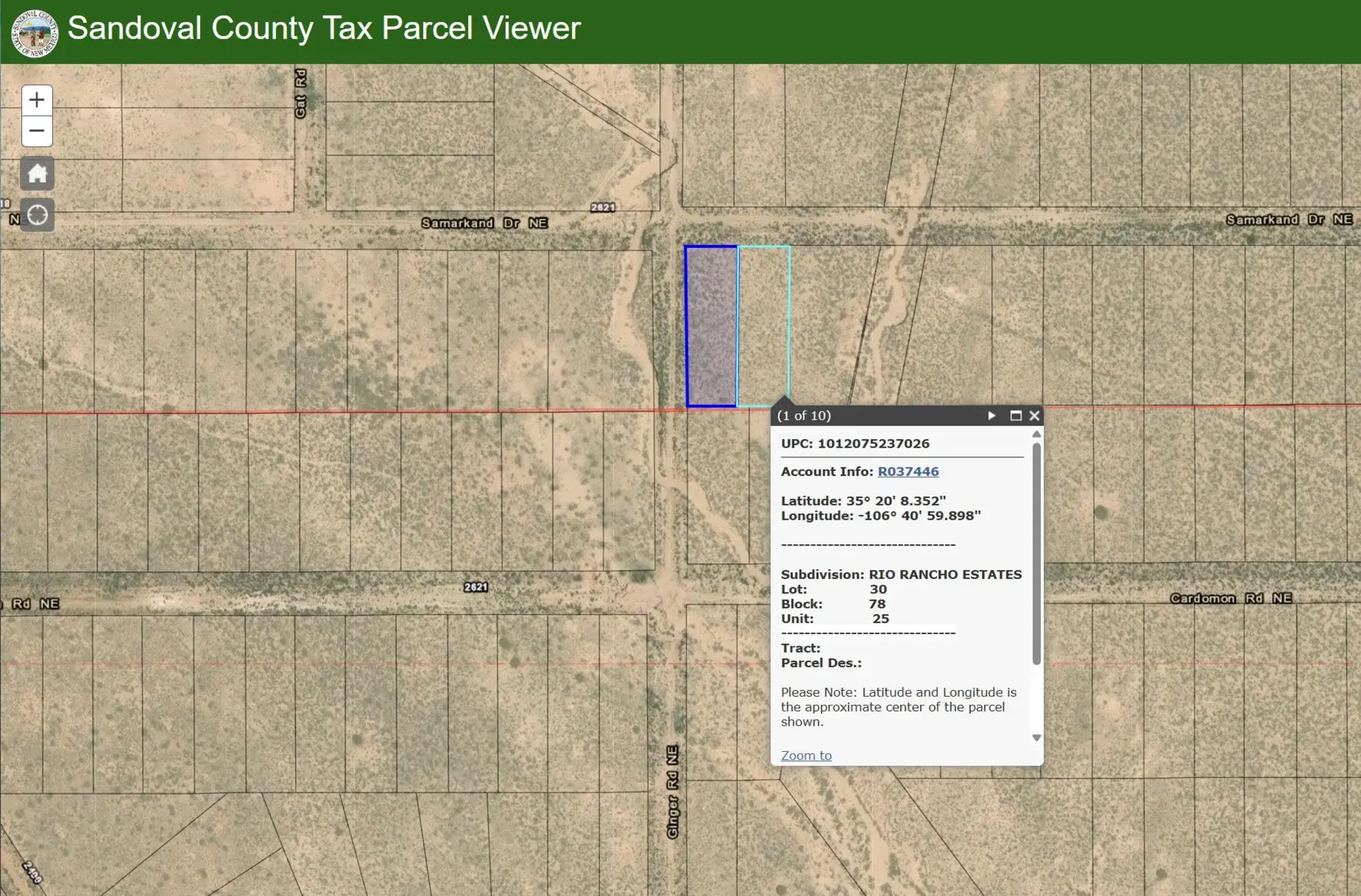Select the blue highlighted shaded parcel
The width and height of the screenshot is (1361, 896).
(x=711, y=327)
